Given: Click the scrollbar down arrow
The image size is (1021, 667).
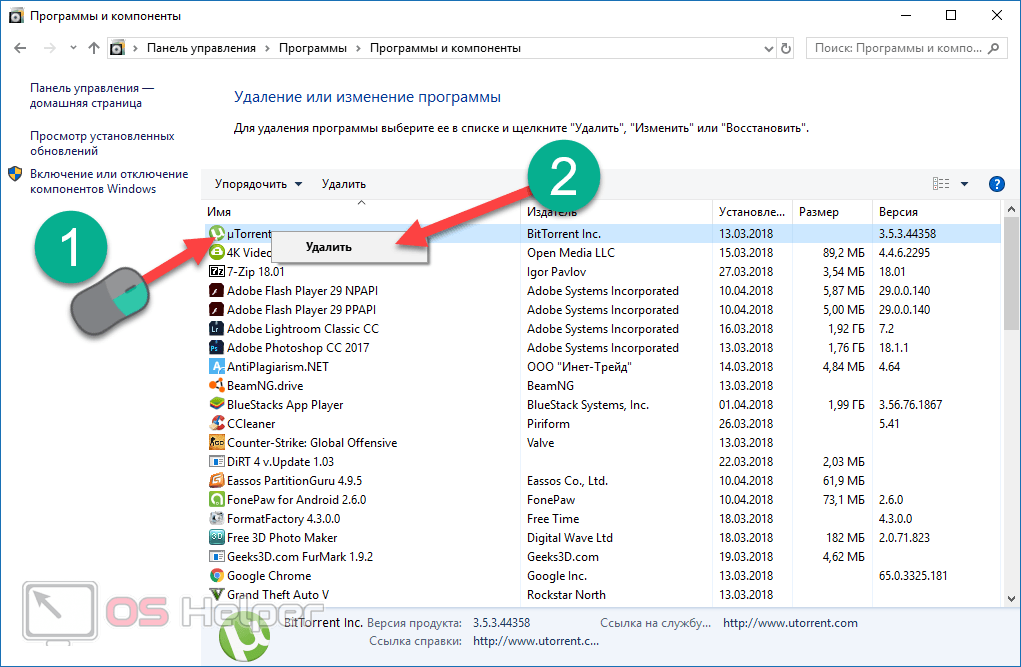Looking at the screenshot, I should (x=1011, y=598).
